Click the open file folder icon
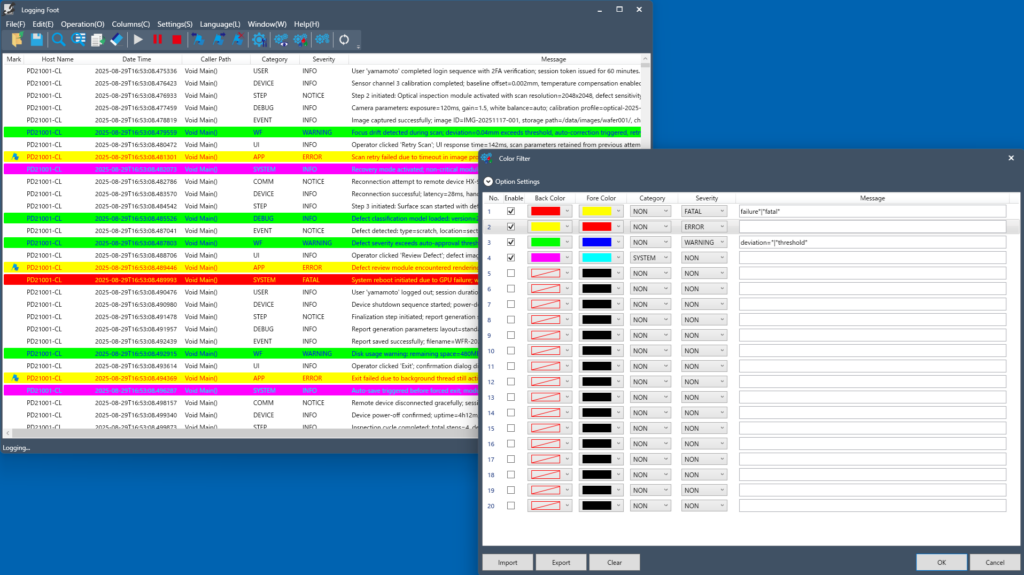The width and height of the screenshot is (1024, 575). [16, 39]
